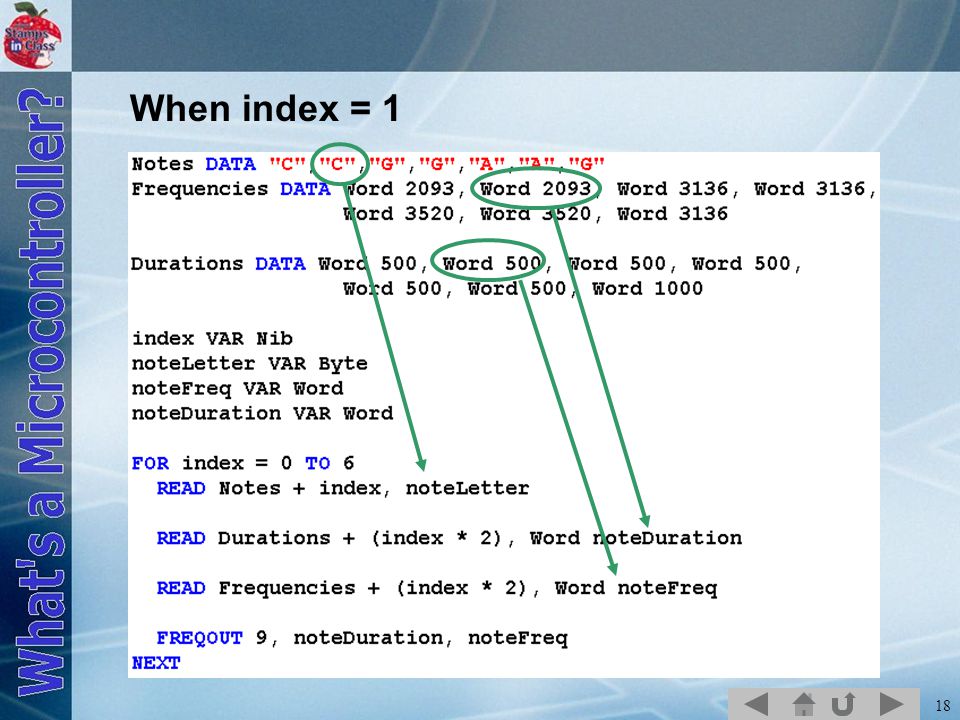Click the FREQOUT command keyword
960x720 pixels.
[200, 638]
